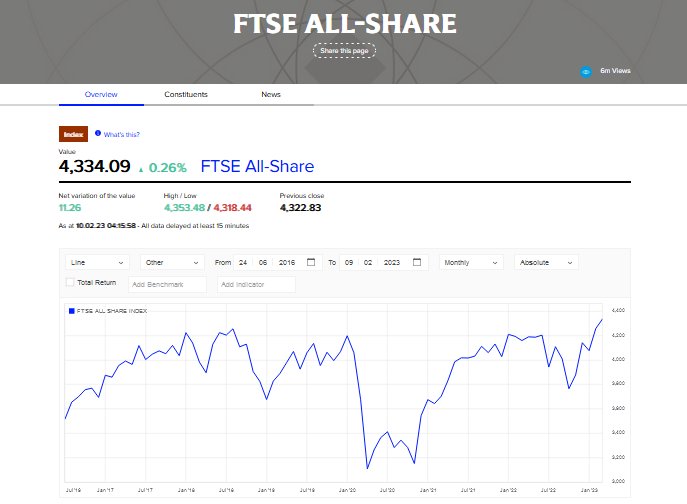Click the From year 2016 field

tap(287, 263)
